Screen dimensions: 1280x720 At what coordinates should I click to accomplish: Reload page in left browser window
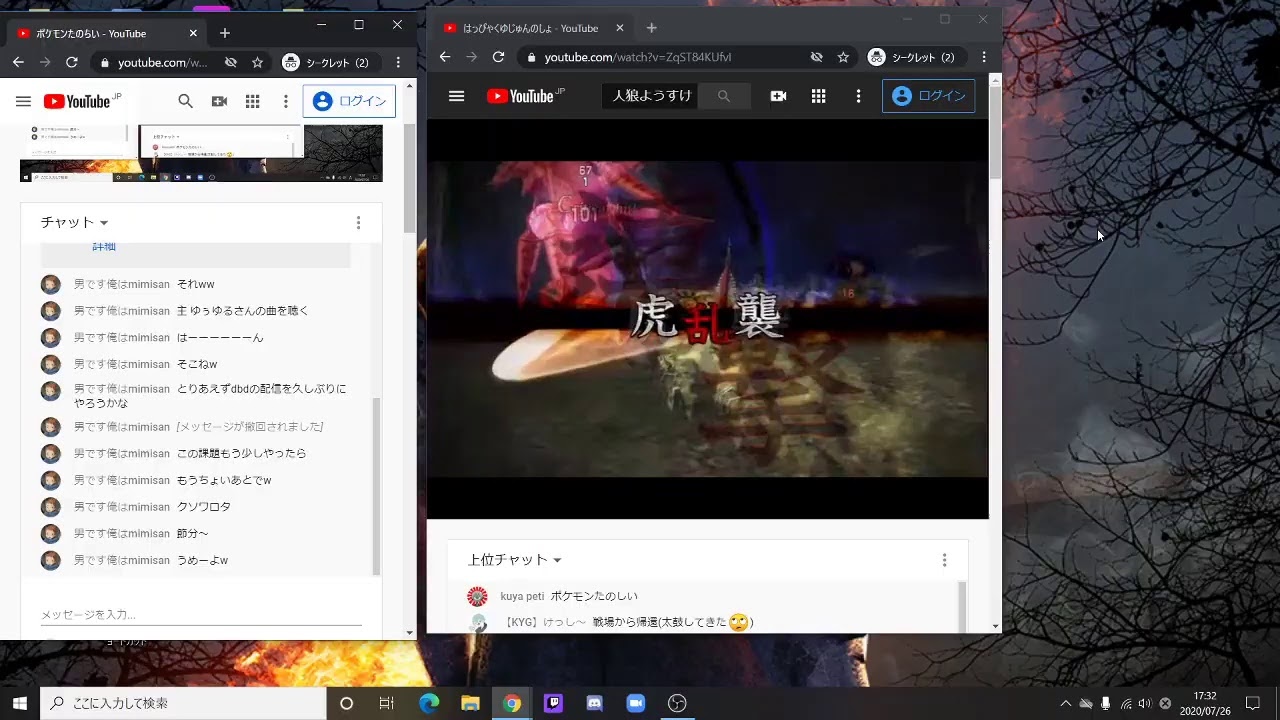pyautogui.click(x=71, y=62)
